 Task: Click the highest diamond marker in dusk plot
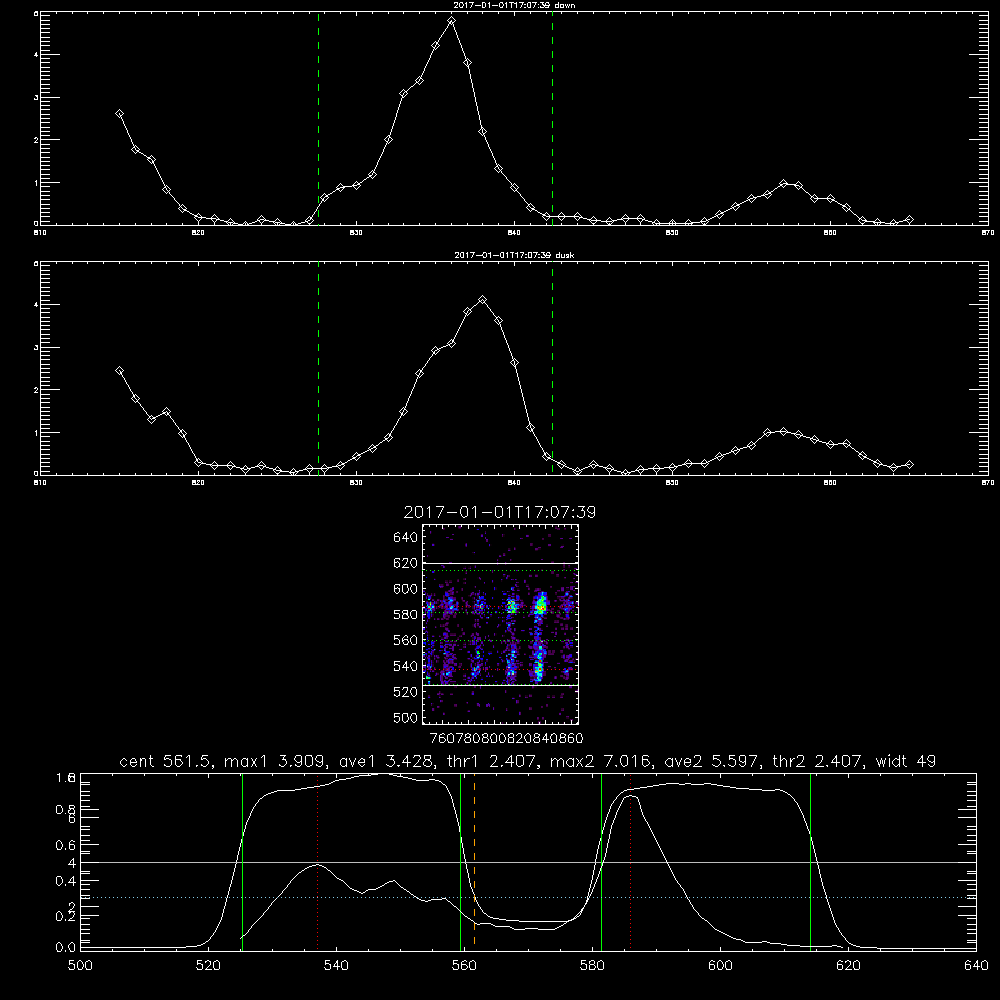(x=483, y=299)
